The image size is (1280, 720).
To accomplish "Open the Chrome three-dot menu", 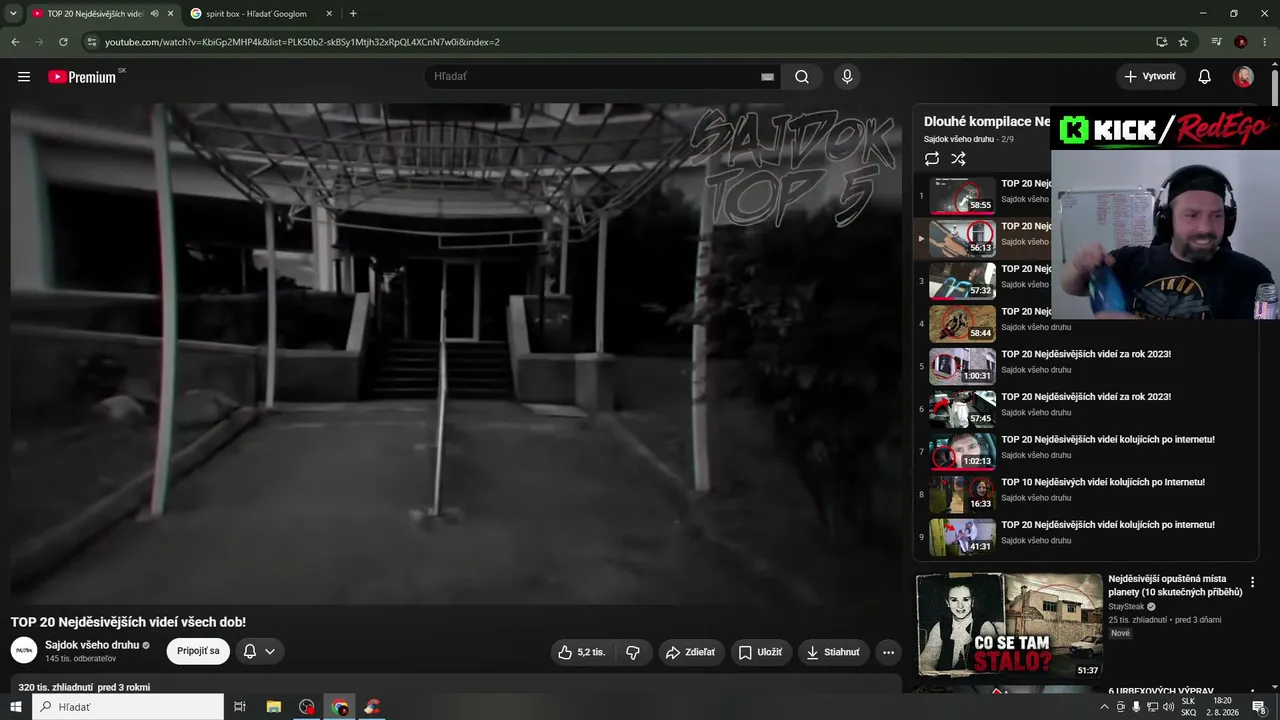I will click(x=1264, y=42).
